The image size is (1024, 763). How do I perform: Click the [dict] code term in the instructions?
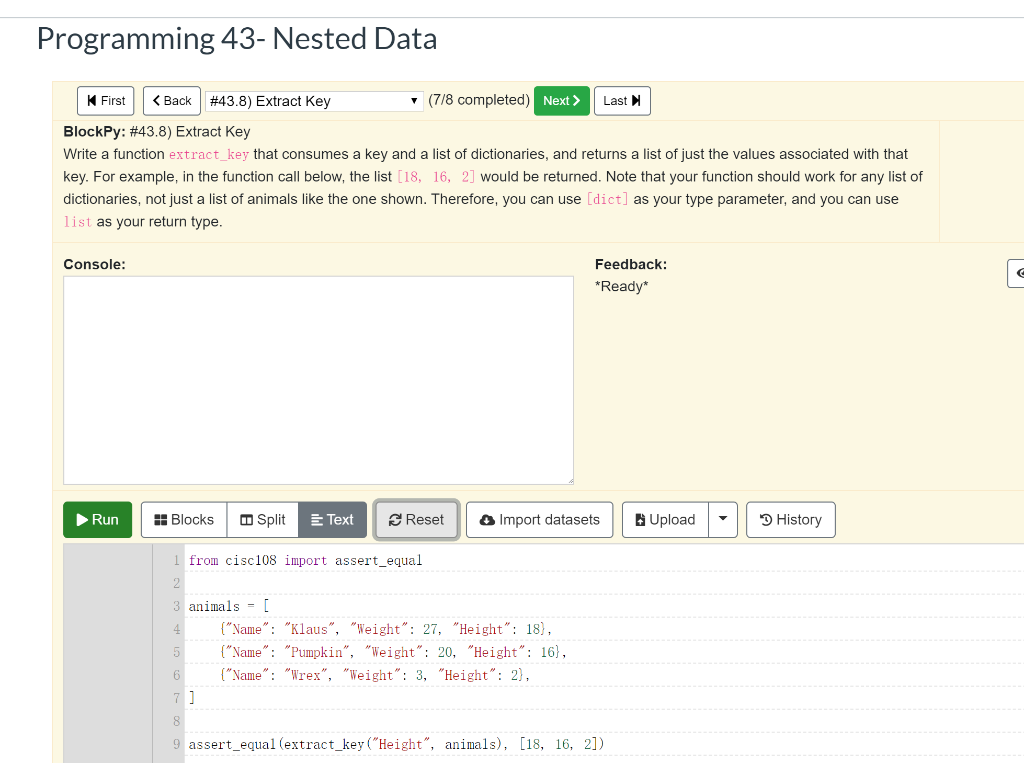[x=607, y=199]
